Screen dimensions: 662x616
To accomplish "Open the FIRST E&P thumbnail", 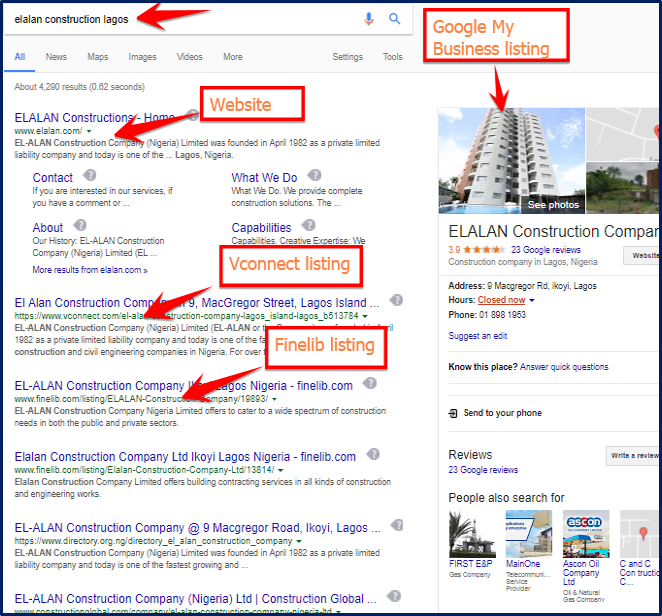I will 472,534.
